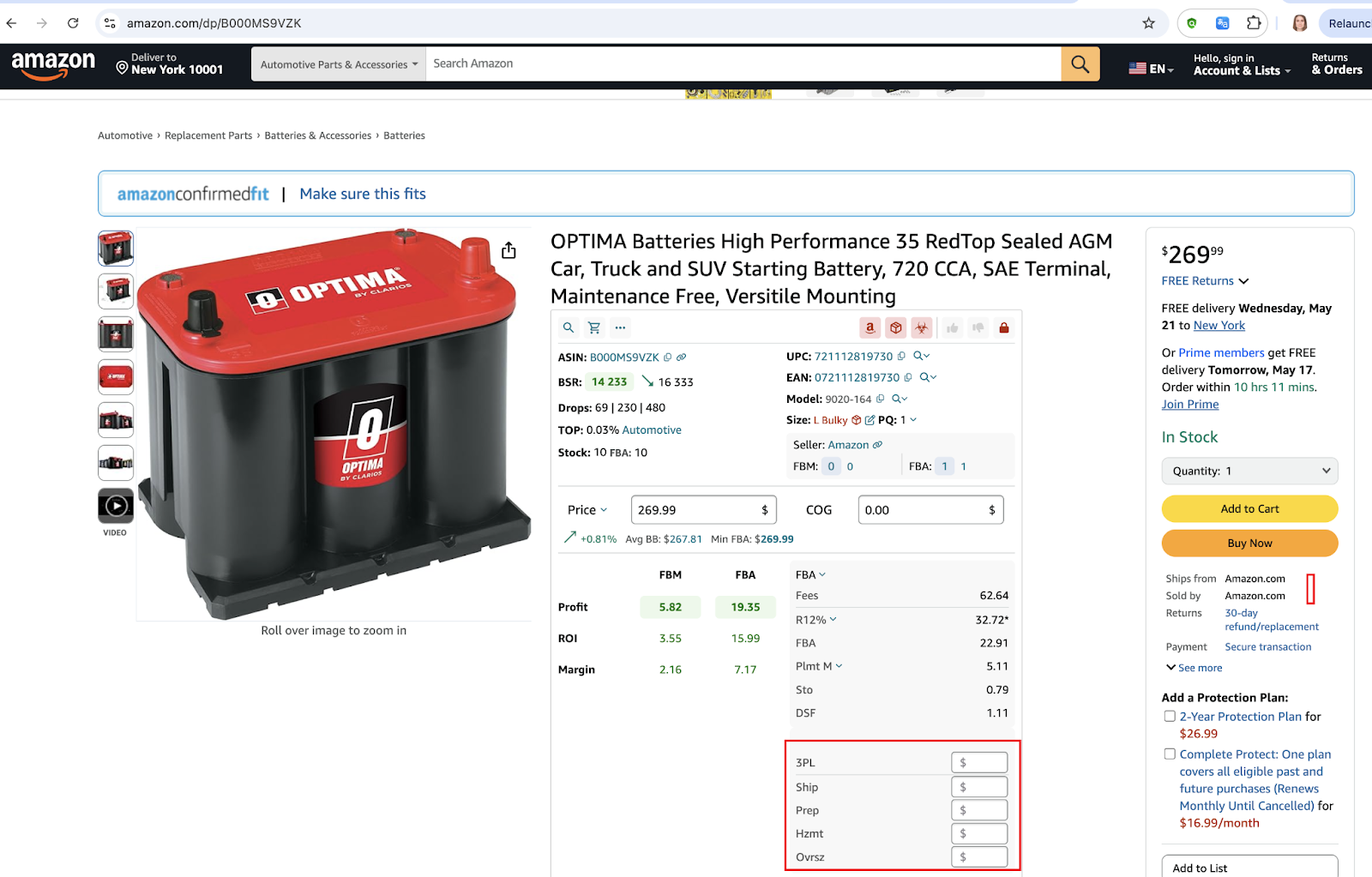The height and width of the screenshot is (877, 1372).
Task: Click the red lock icon in the panel toolbar
Action: click(1003, 327)
